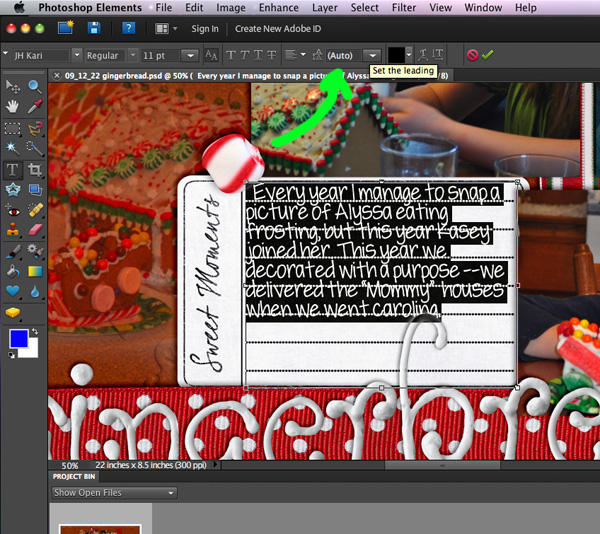600x534 pixels.
Task: Open the Layer menu
Action: click(325, 8)
